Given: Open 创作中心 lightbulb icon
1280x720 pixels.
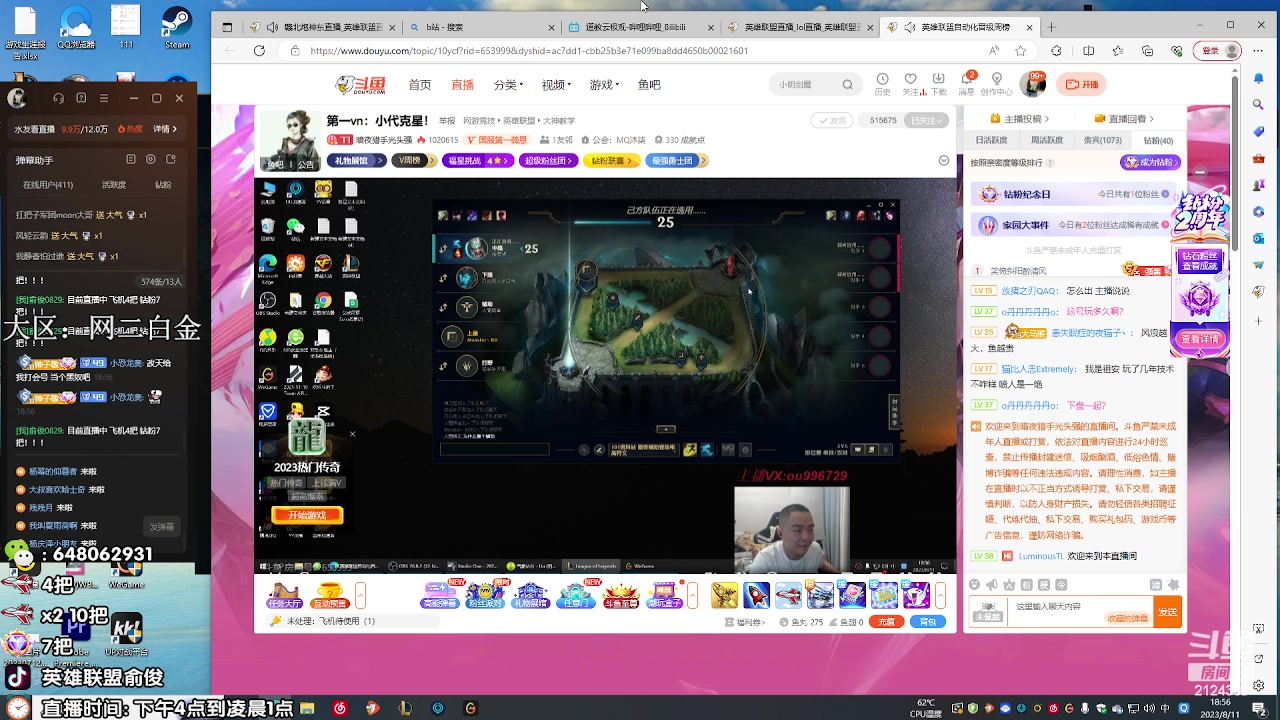Looking at the screenshot, I should pyautogui.click(x=996, y=83).
